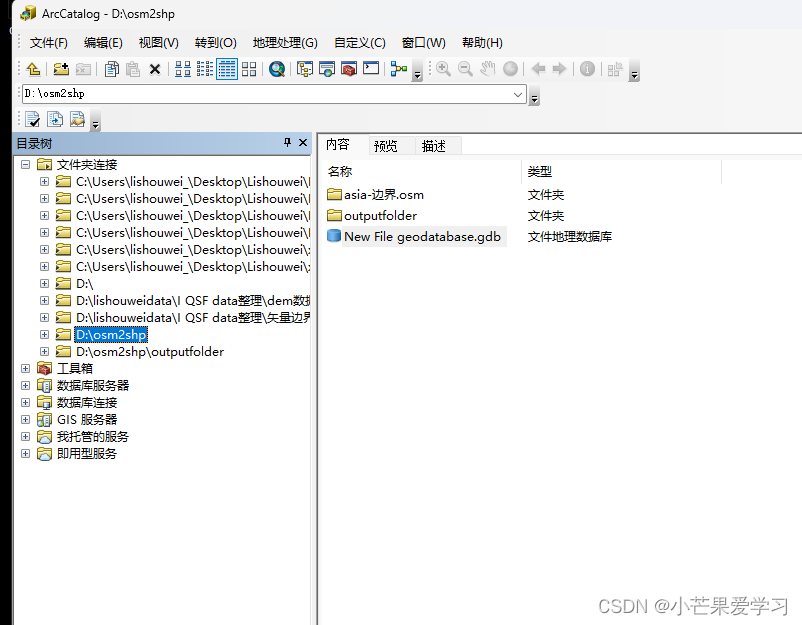
Task: Click the Zoom Out magnifier icon
Action: (x=465, y=69)
